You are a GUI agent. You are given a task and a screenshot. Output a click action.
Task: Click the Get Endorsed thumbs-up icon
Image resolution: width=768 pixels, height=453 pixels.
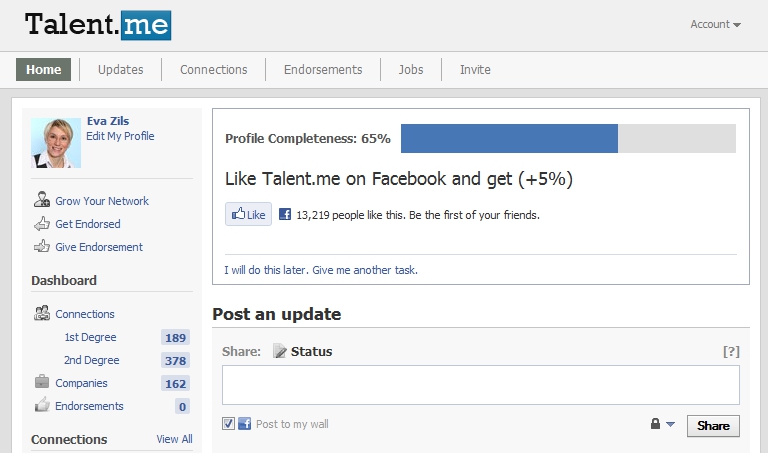coord(42,224)
